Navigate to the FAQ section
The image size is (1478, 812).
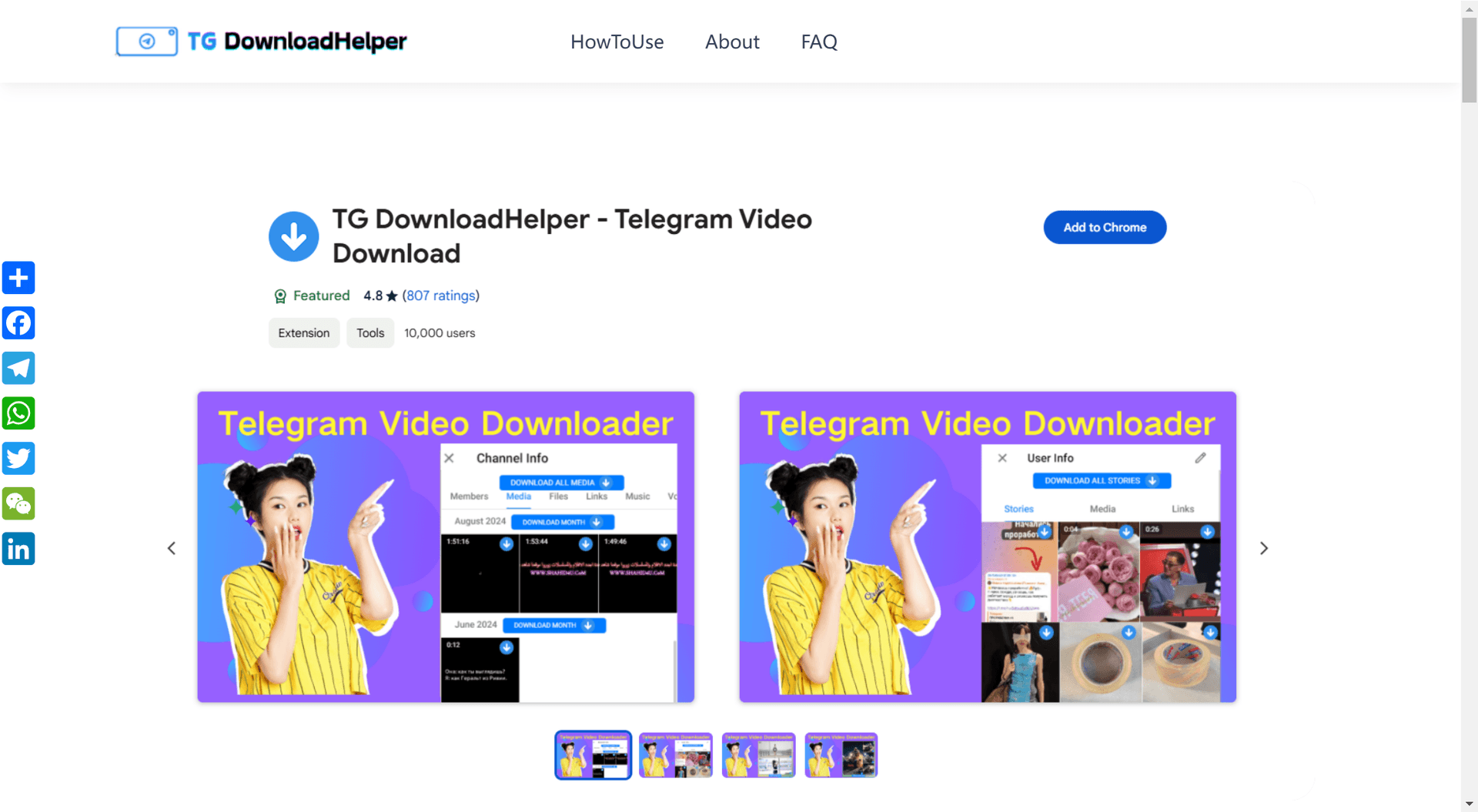(x=819, y=42)
